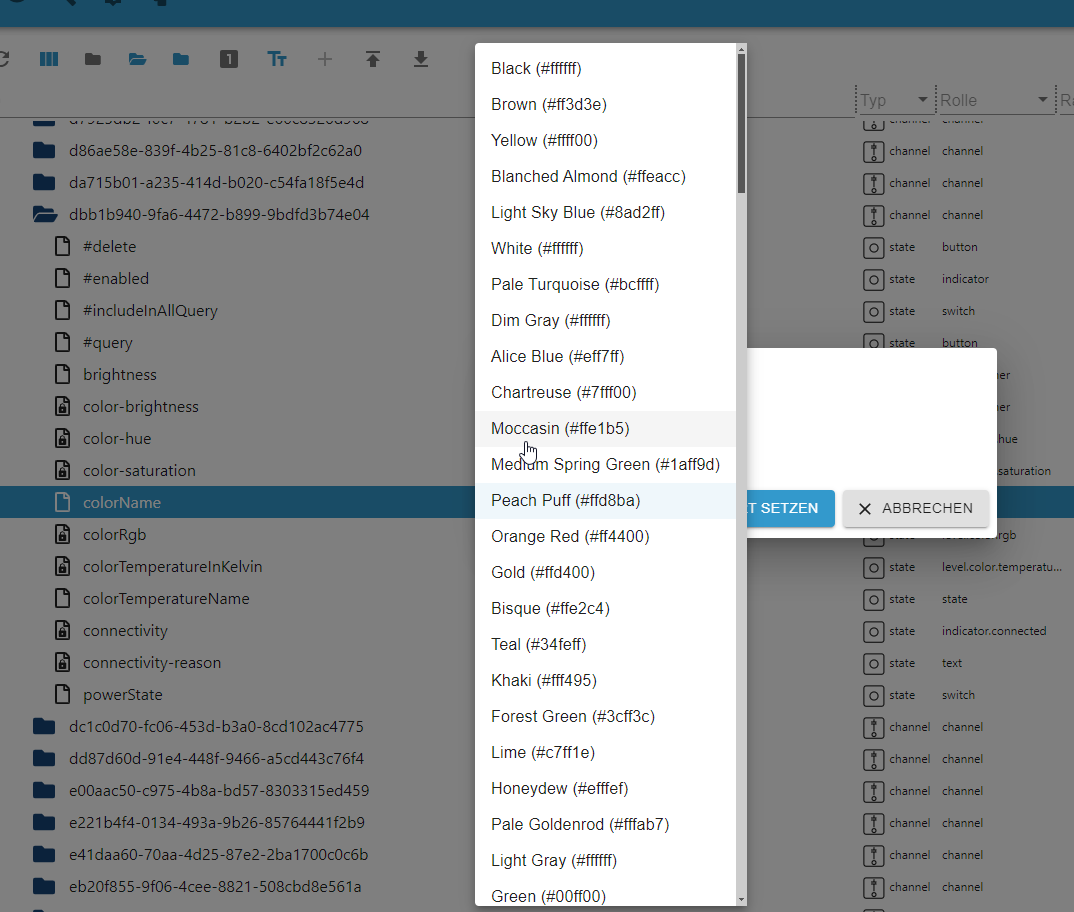Click the column view toggle icon in toolbar

49,60
